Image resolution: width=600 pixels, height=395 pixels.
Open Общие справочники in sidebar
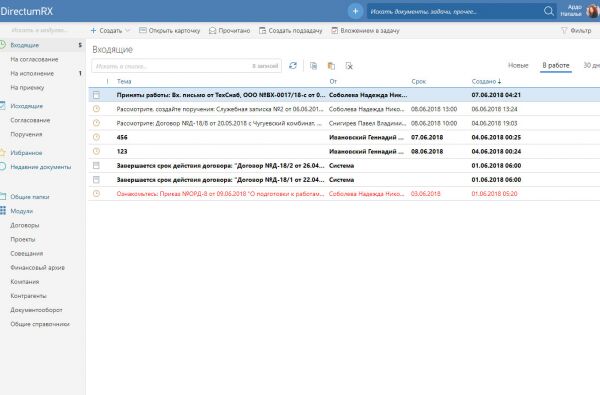click(40, 324)
